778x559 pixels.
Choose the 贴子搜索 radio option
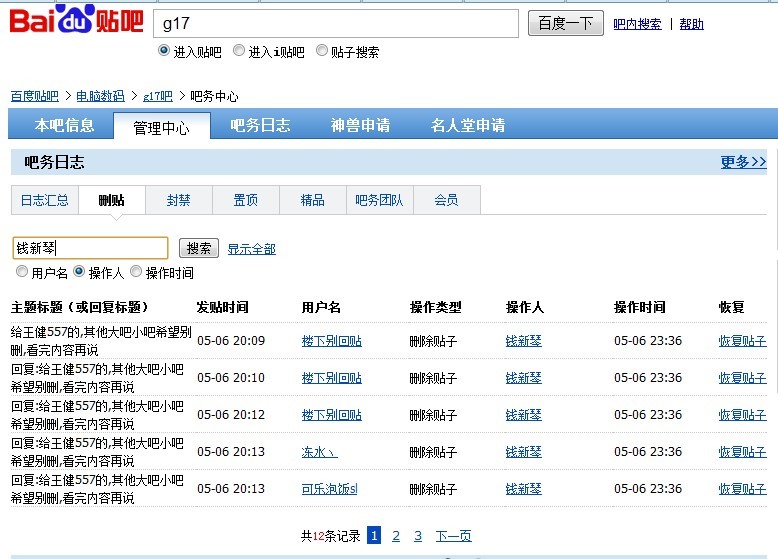pos(322,51)
